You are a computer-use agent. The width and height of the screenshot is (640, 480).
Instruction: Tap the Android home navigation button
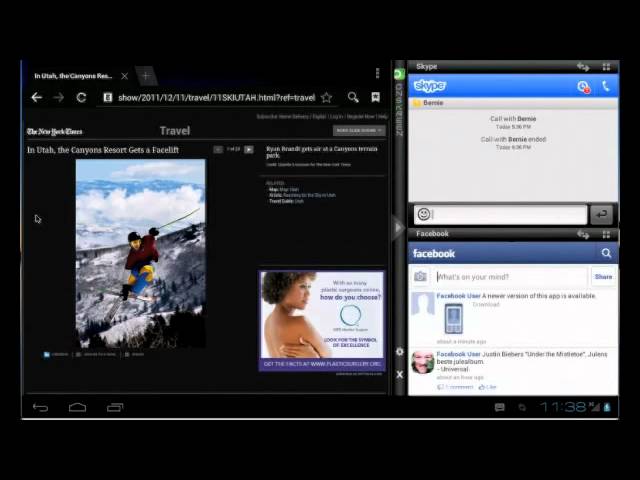click(77, 407)
